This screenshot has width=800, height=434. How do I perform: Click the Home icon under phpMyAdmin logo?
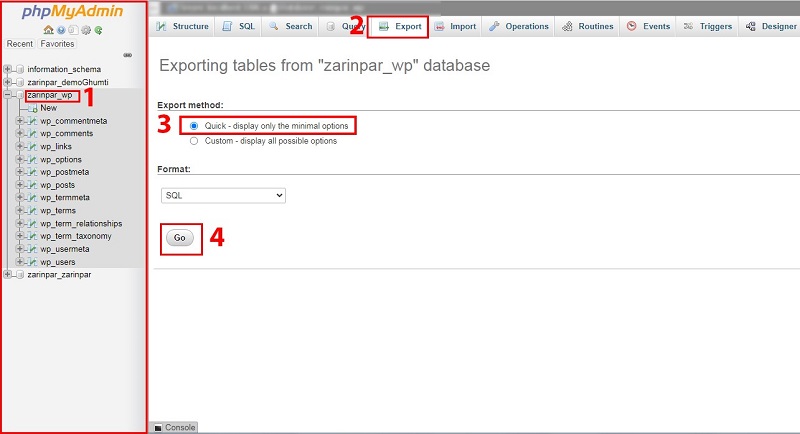coord(48,30)
